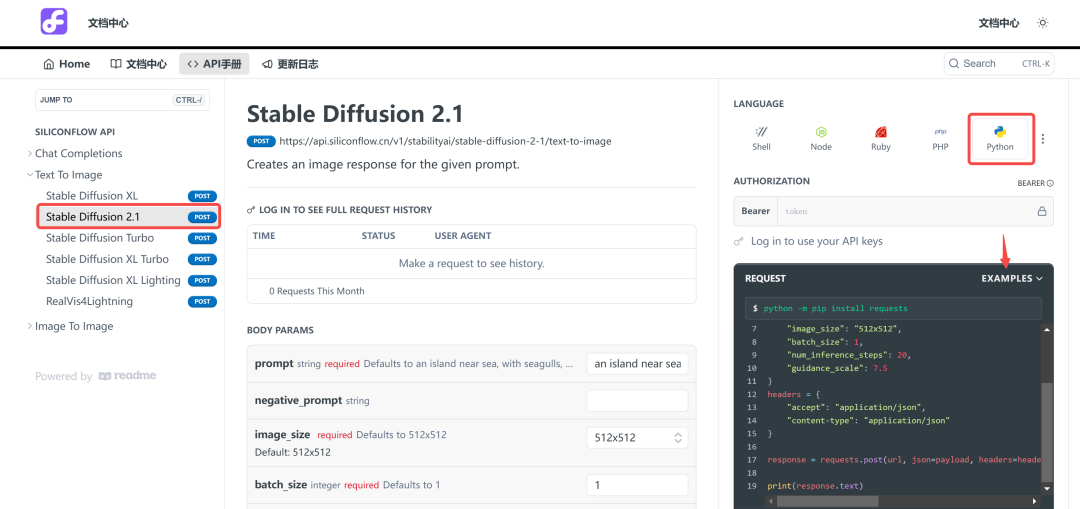Viewport: 1080px width, 509px height.
Task: Click the lock icon in Bearer field
Action: pos(1041,212)
